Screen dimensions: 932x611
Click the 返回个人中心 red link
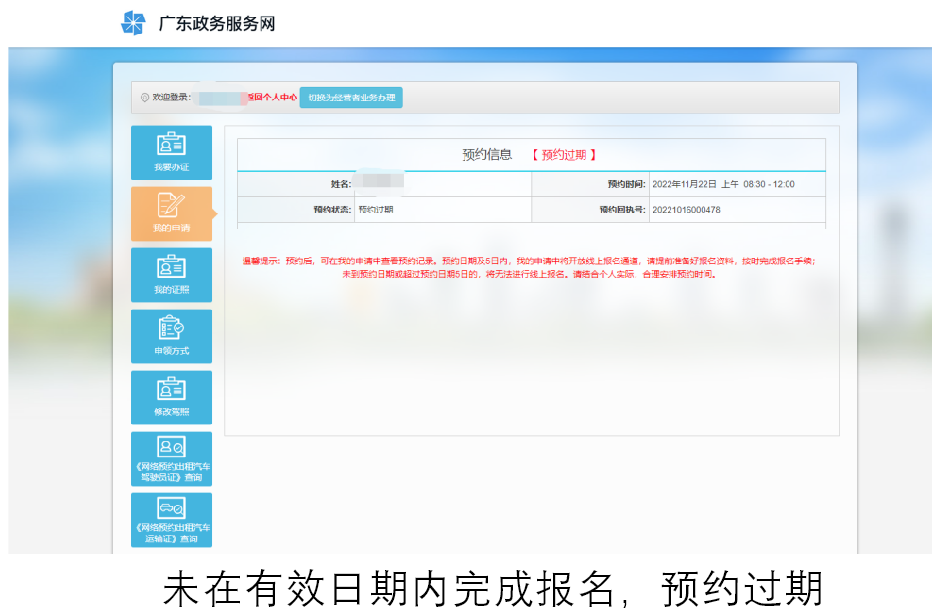(x=272, y=98)
